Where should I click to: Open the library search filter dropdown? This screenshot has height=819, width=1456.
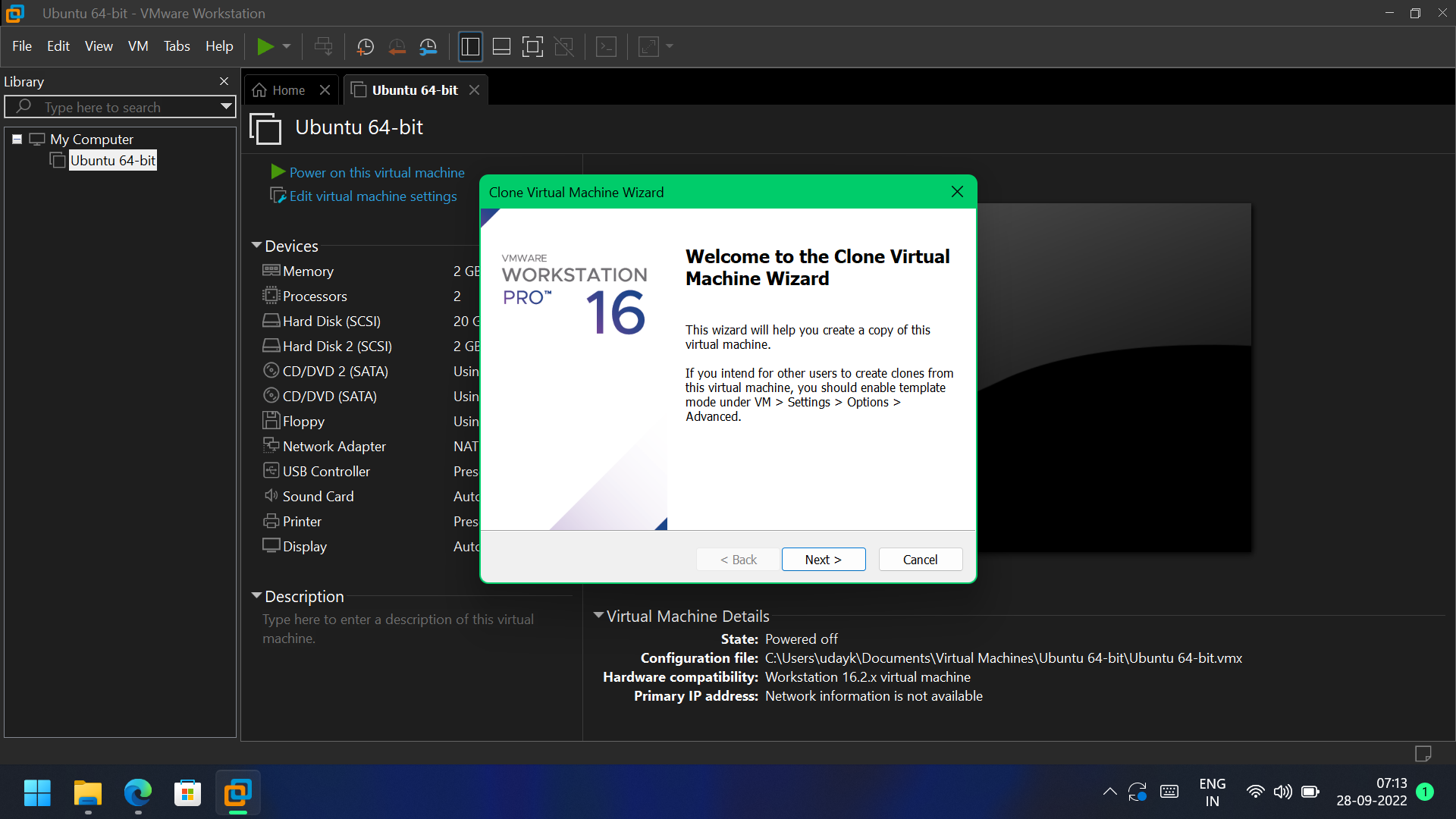(x=226, y=107)
